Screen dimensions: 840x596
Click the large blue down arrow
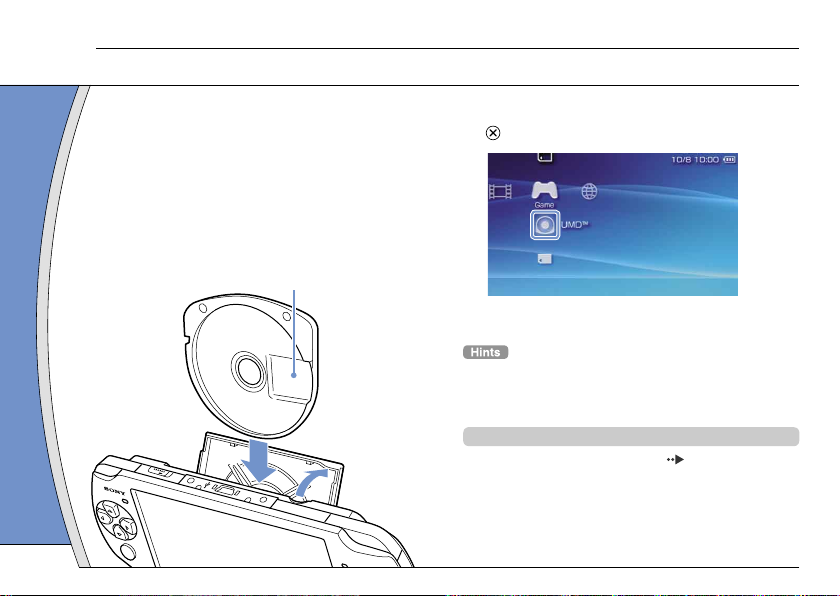259,461
